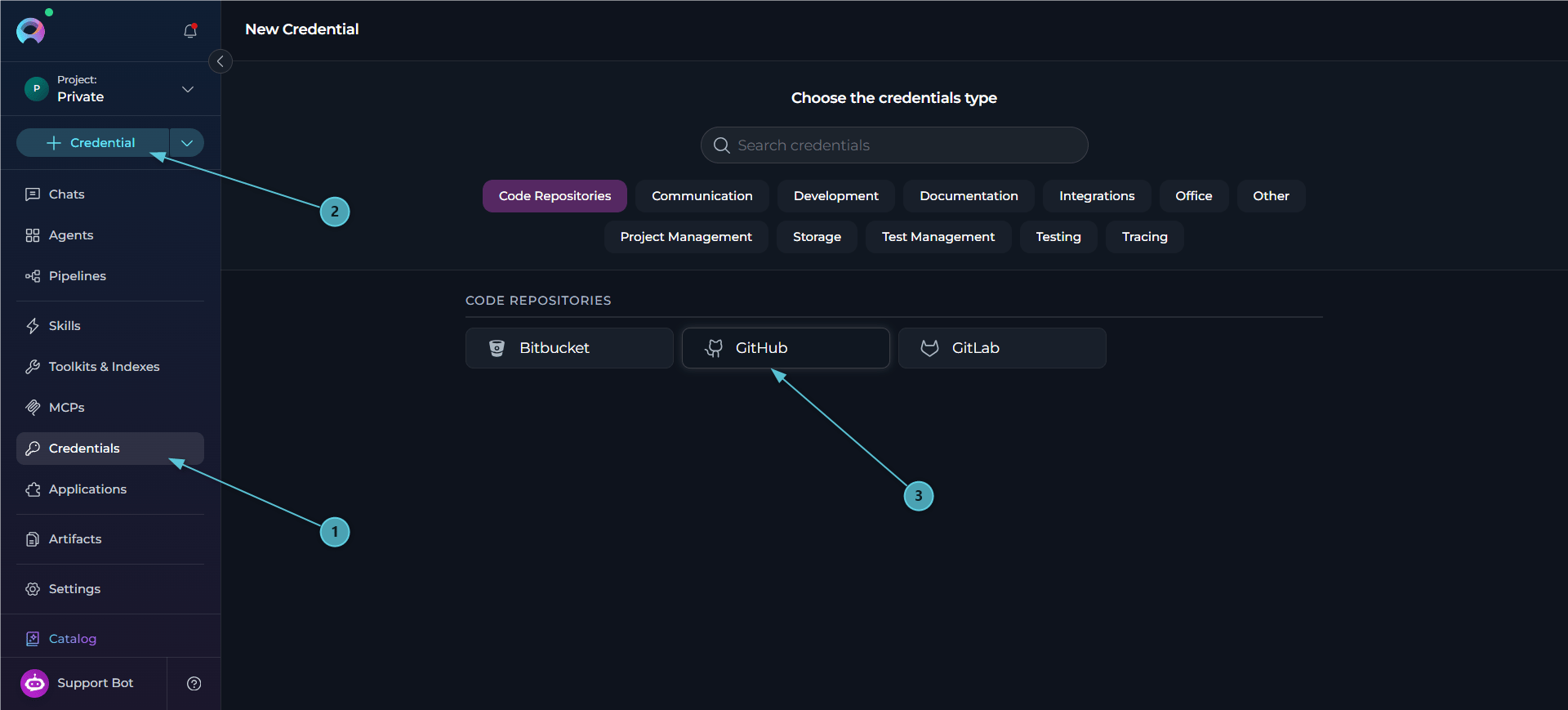Open the notifications bell
The height and width of the screenshot is (710, 1568).
tap(190, 31)
